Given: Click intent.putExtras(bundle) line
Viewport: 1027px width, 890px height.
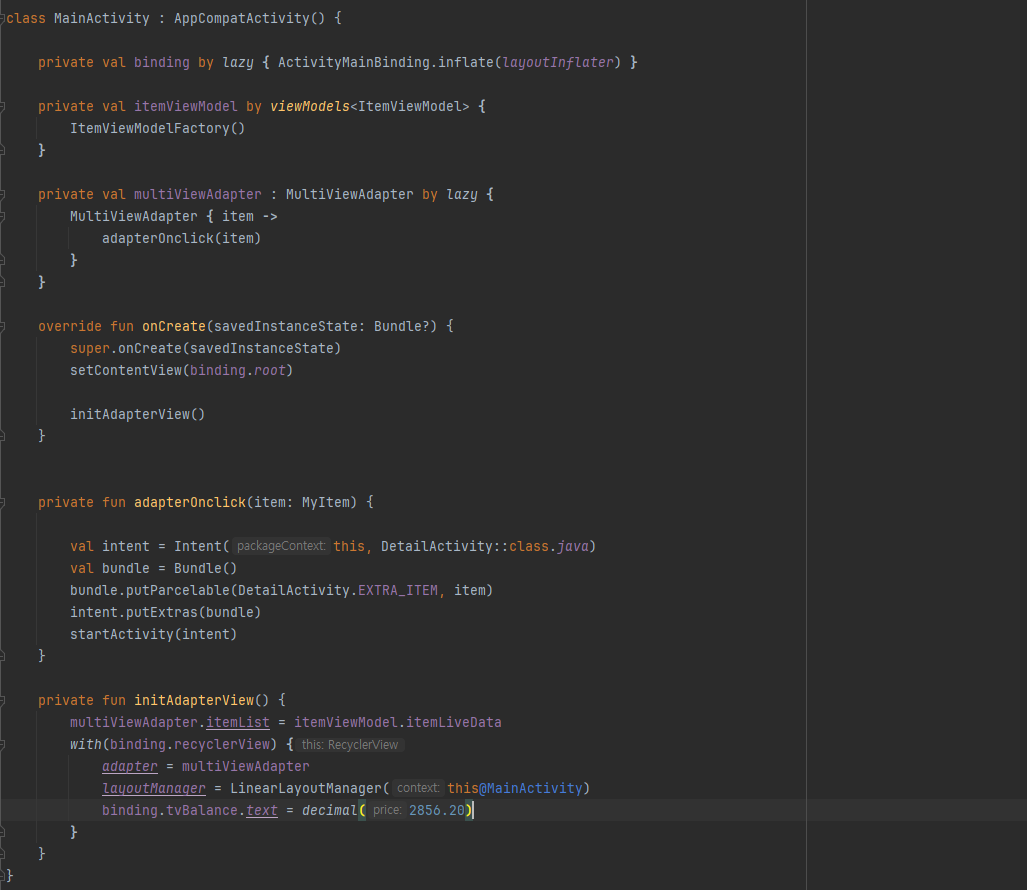Looking at the screenshot, I should pos(165,612).
